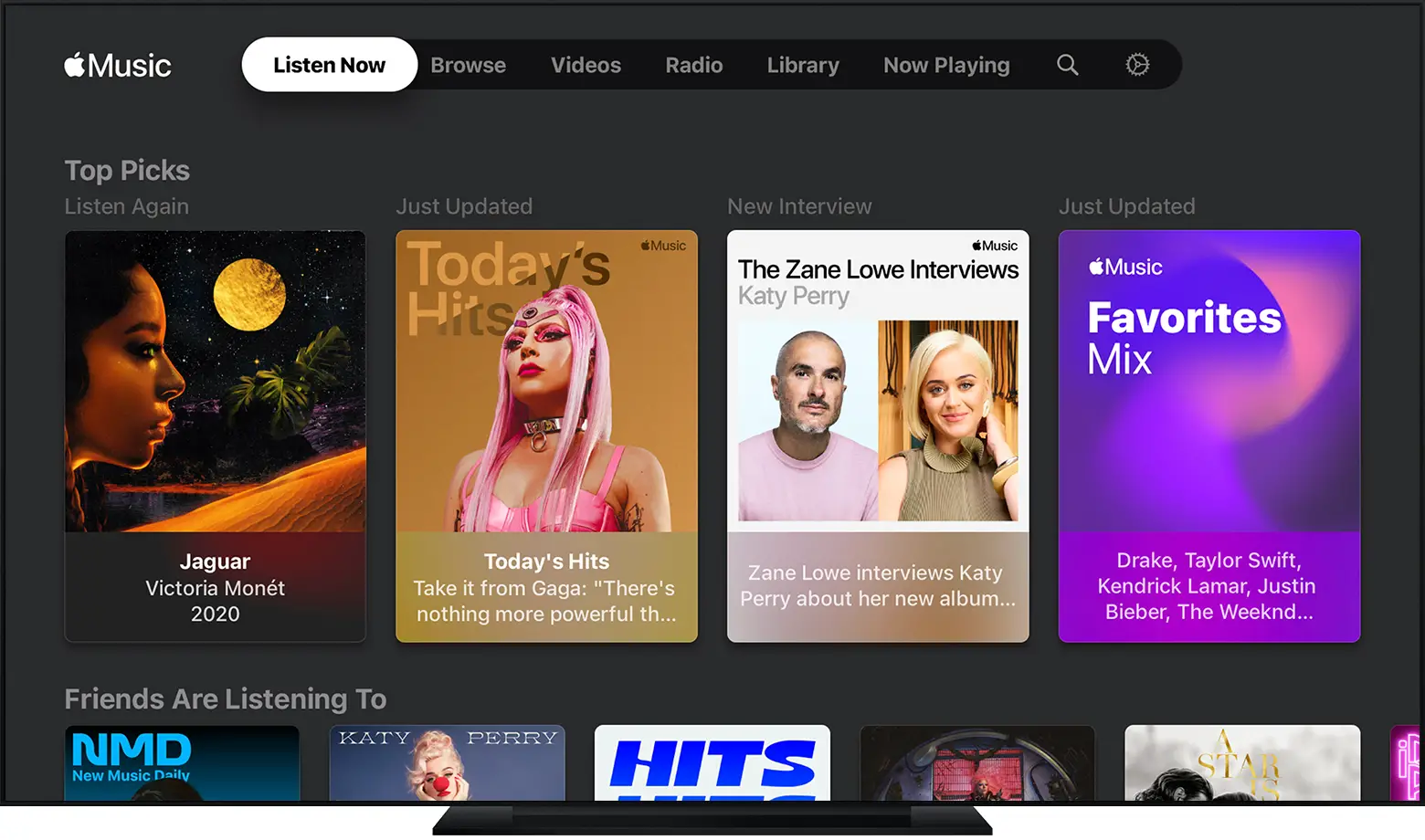Screen dimensions: 1425x840
Task: Open the search magnifier icon
Action: click(x=1067, y=65)
